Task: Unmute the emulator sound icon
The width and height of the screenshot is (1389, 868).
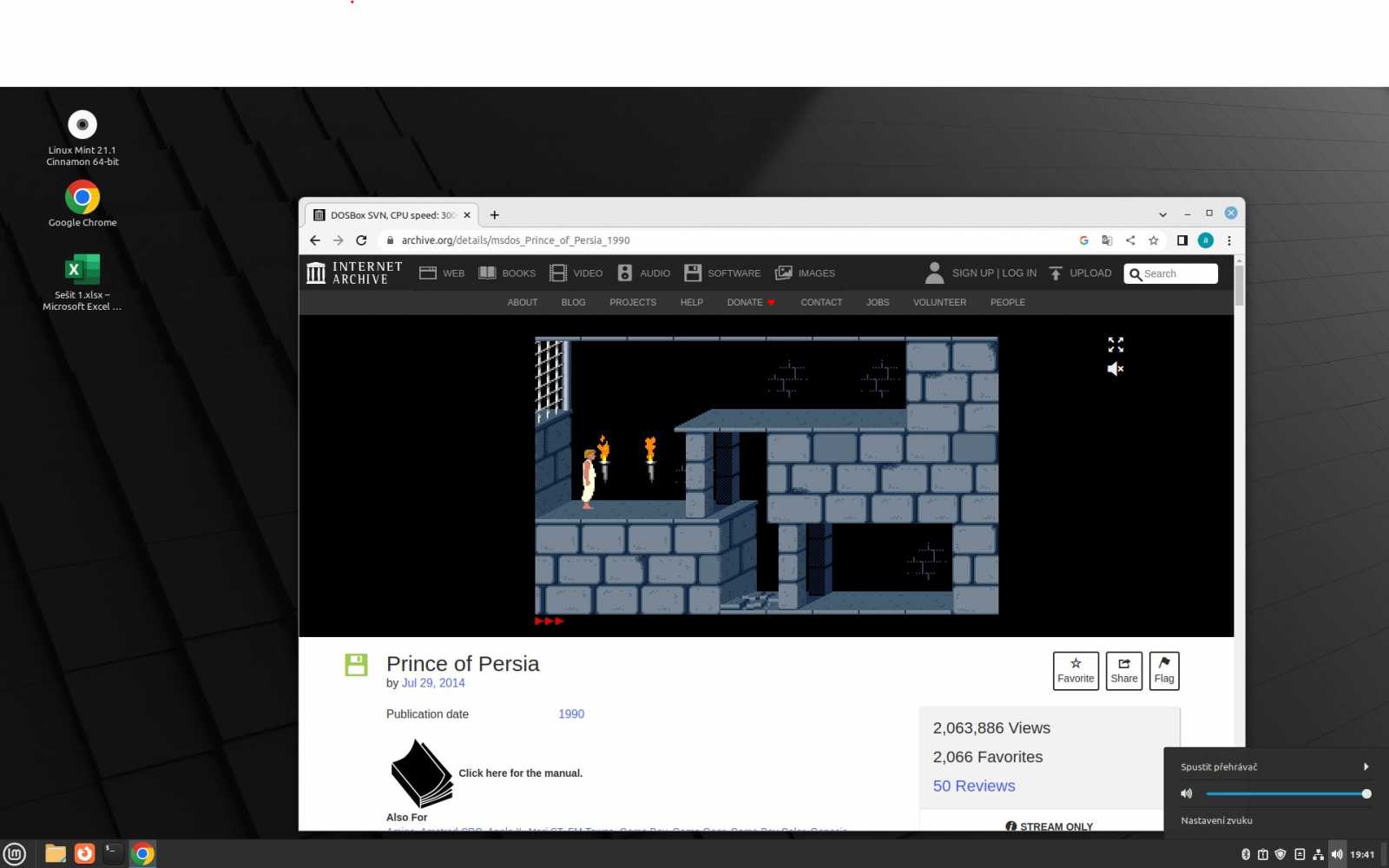Action: (x=1116, y=369)
